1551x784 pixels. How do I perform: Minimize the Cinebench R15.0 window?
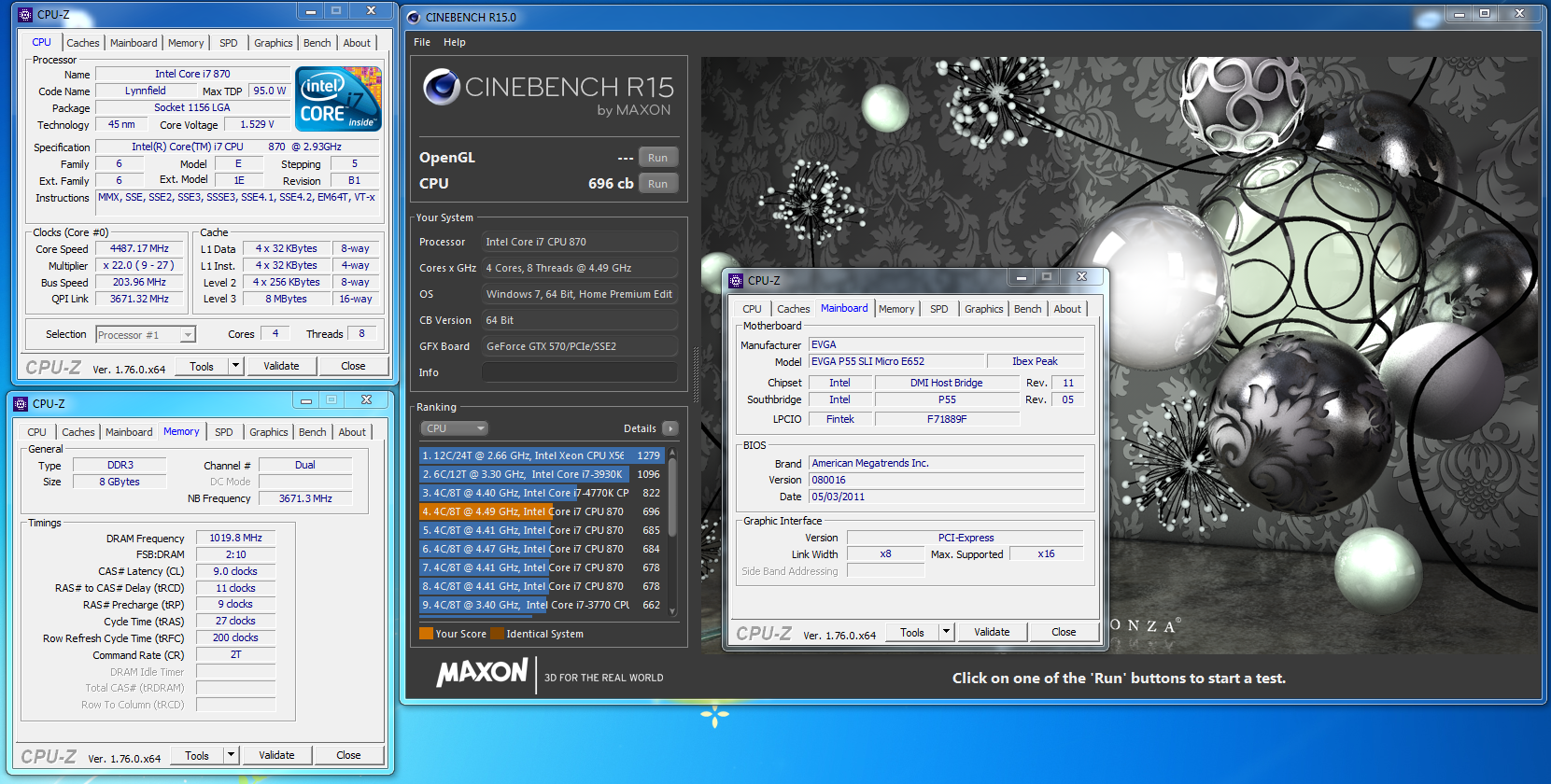click(1459, 14)
